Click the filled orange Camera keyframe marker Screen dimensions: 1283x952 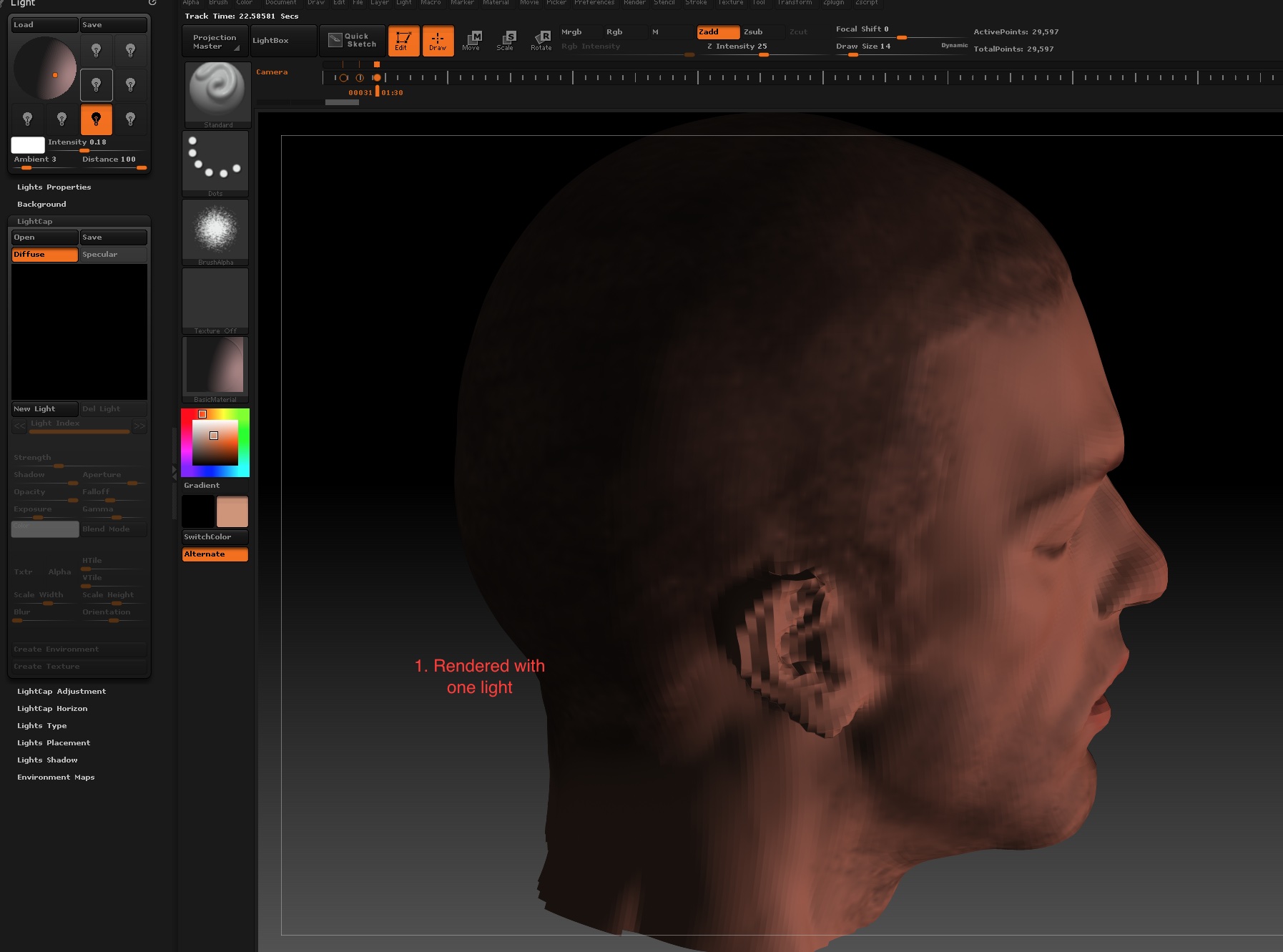click(376, 77)
